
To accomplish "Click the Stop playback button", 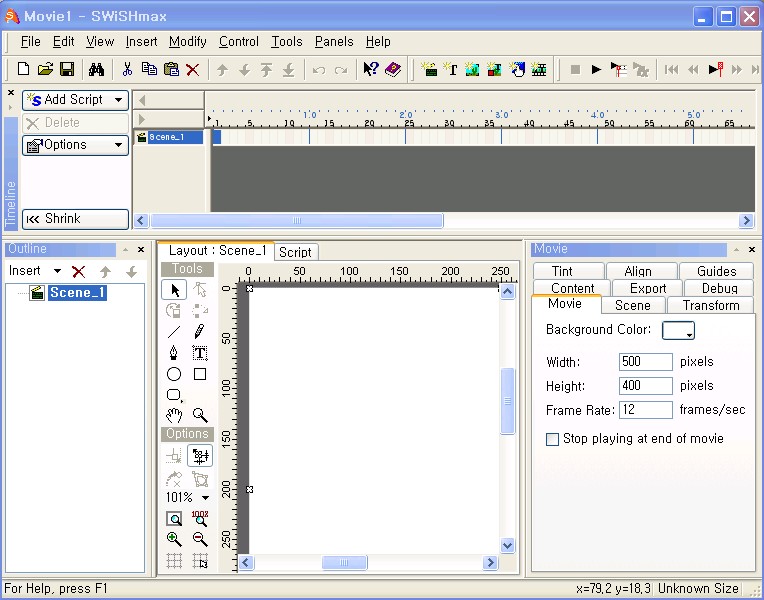I will [x=575, y=70].
